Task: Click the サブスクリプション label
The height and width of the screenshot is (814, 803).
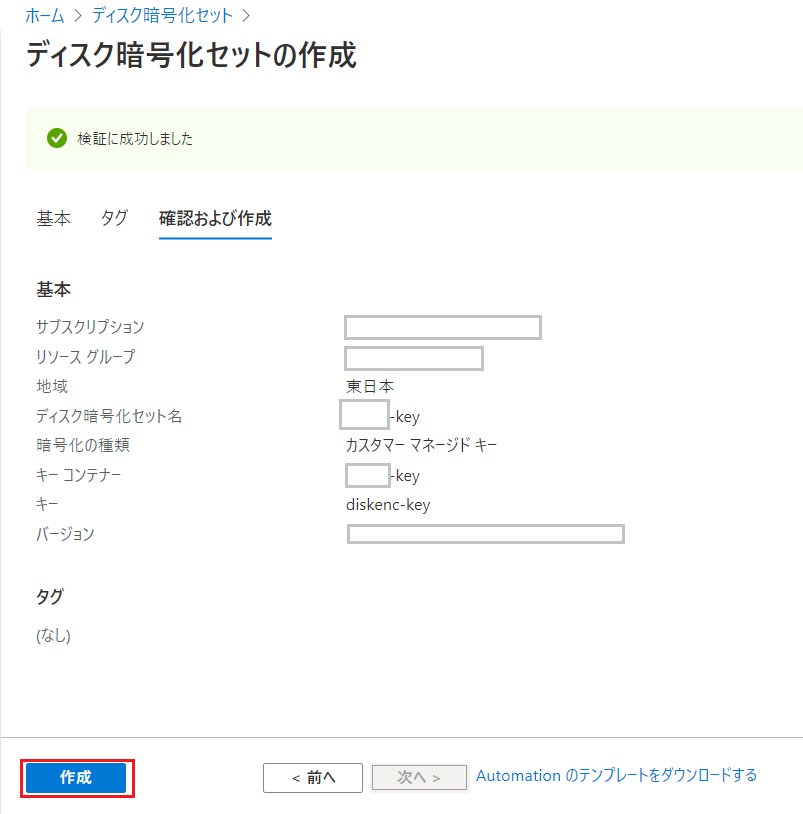Action: click(90, 327)
